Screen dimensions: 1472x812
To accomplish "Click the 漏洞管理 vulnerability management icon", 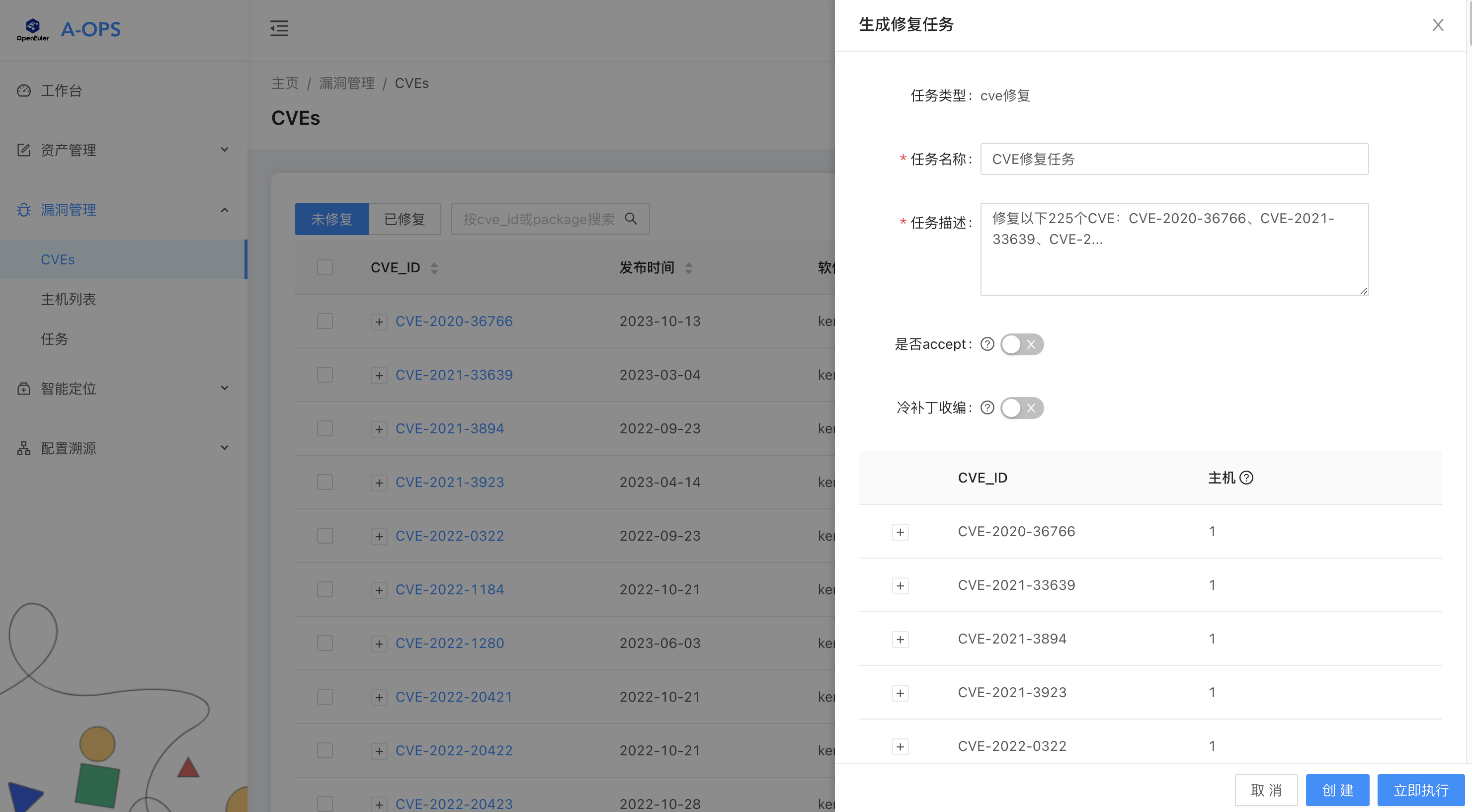I will [23, 210].
